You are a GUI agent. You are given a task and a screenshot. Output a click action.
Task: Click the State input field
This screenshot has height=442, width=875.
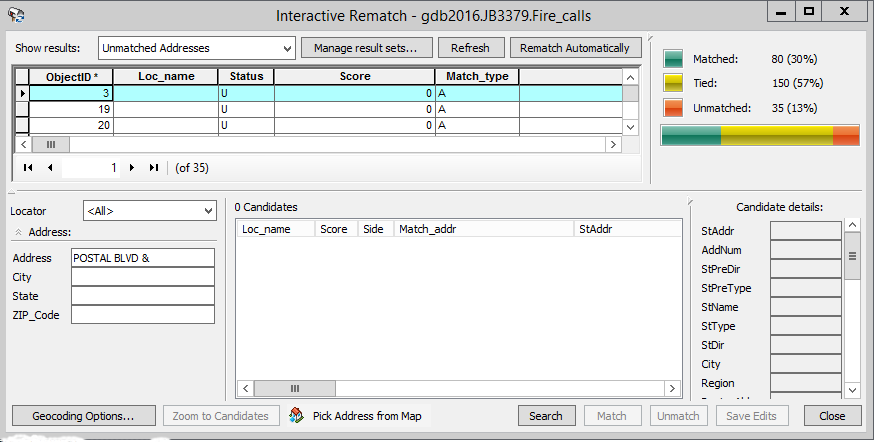pos(143,296)
